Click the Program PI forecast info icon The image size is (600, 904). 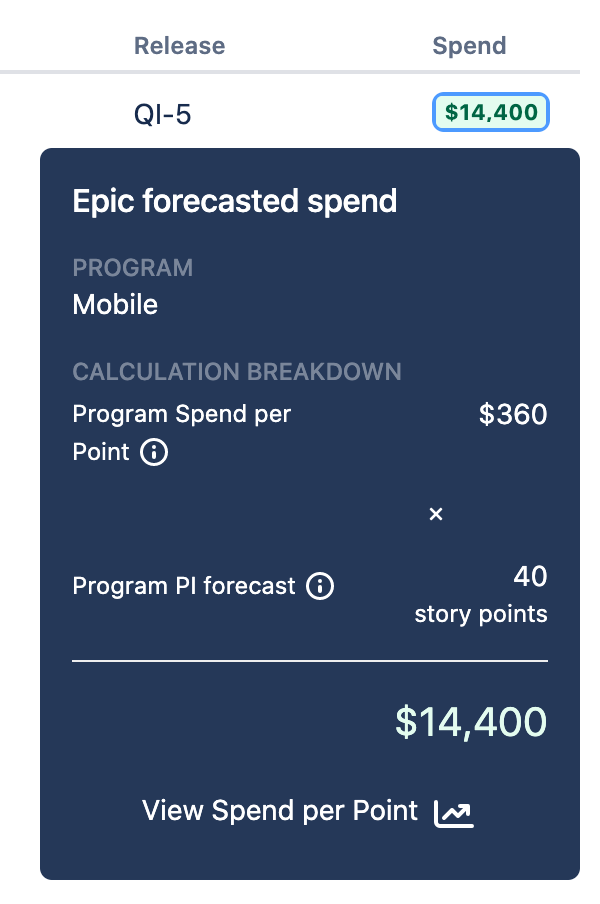tap(318, 587)
